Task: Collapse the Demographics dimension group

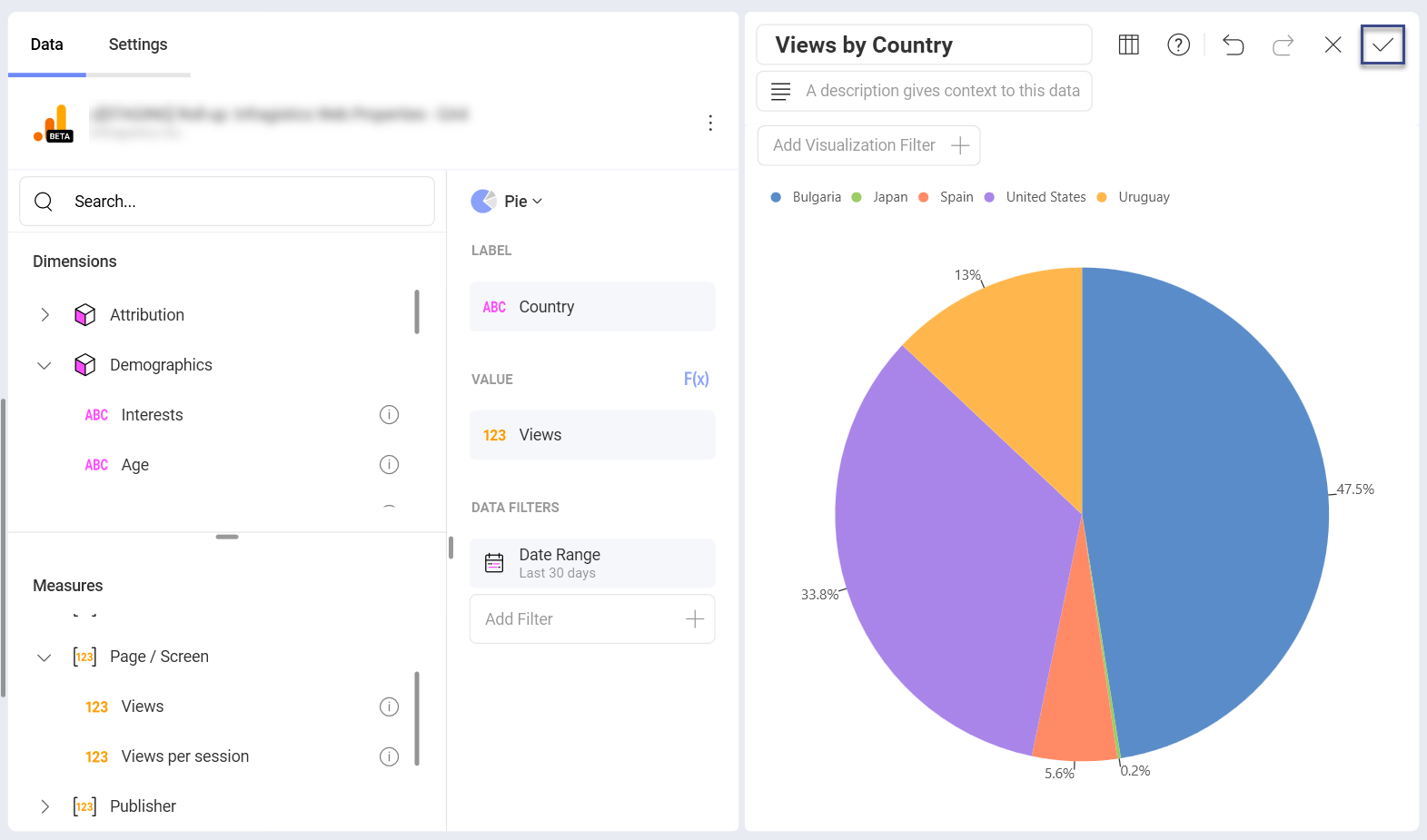Action: point(45,365)
